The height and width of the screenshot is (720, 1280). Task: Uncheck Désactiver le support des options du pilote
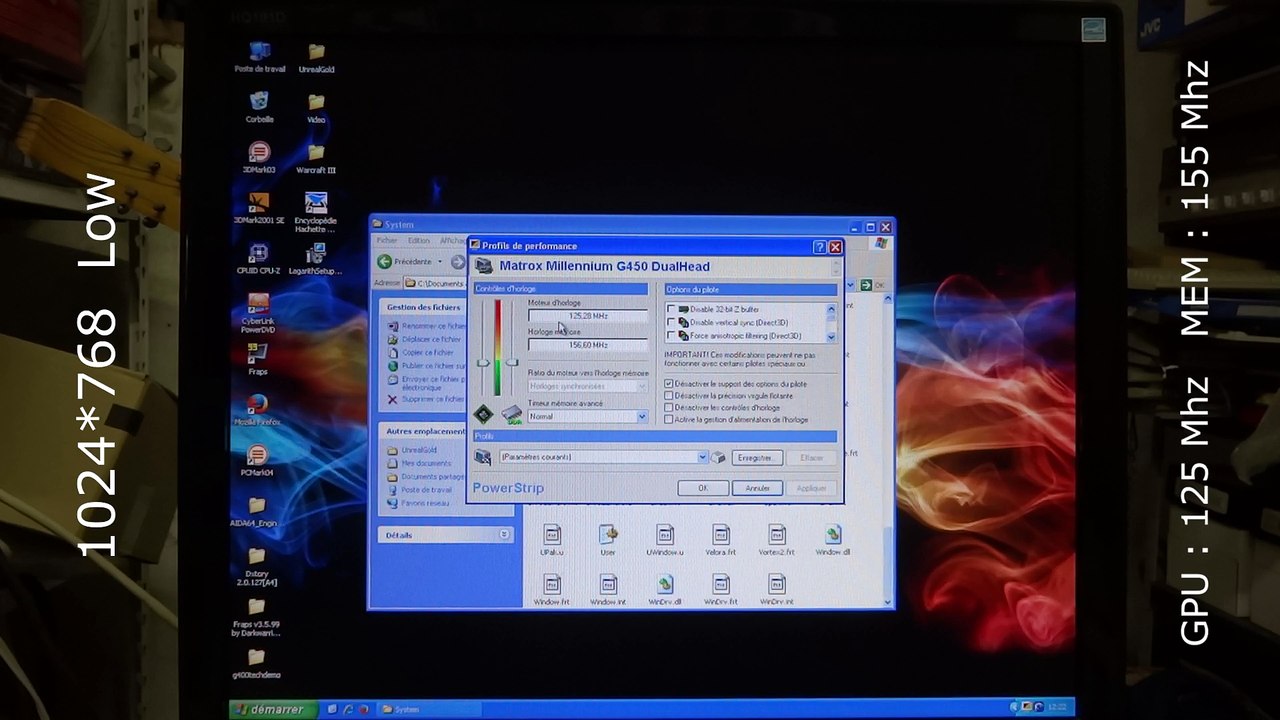pyautogui.click(x=669, y=384)
